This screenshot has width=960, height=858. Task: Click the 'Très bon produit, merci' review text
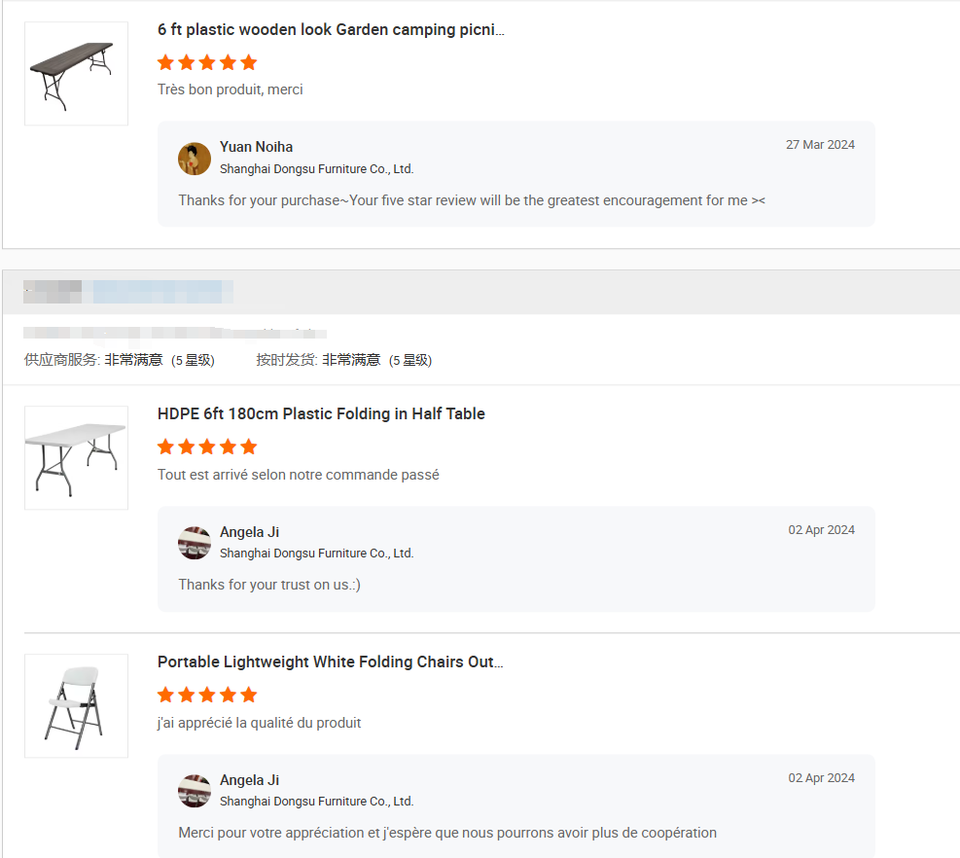click(230, 90)
